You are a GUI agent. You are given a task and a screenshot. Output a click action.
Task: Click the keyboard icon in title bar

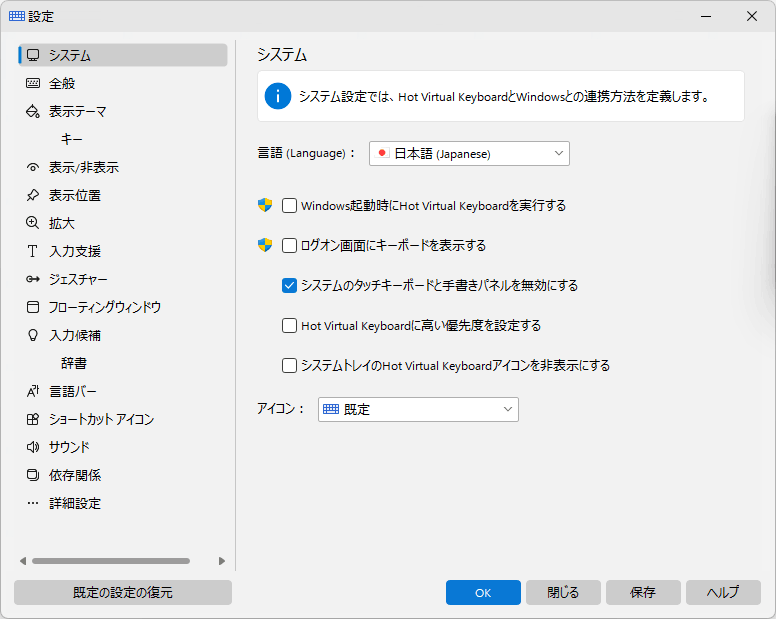click(x=17, y=16)
